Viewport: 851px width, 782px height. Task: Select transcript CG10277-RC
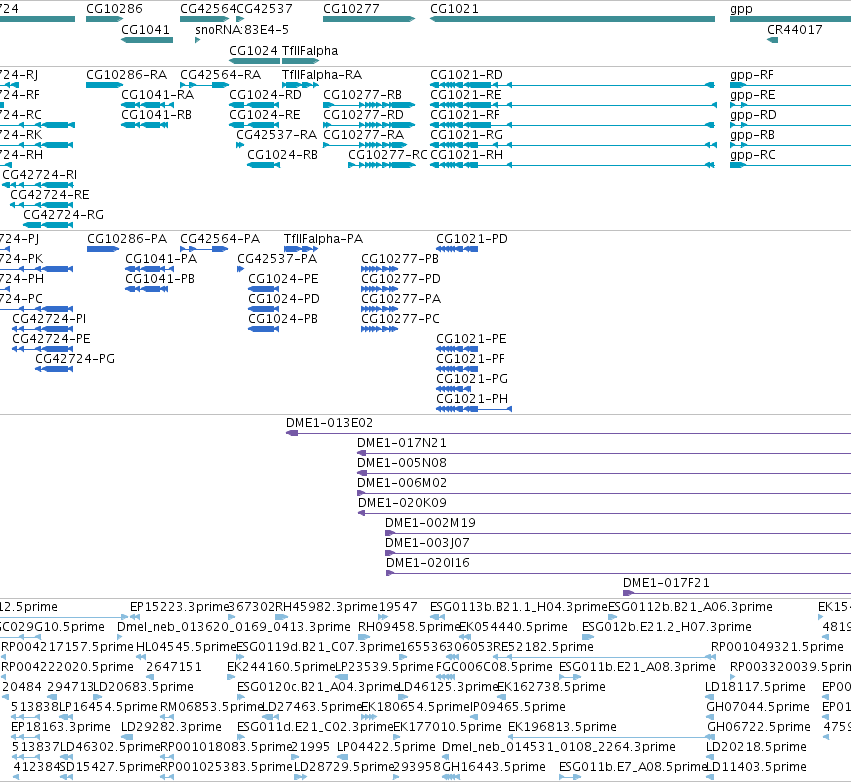388,155
